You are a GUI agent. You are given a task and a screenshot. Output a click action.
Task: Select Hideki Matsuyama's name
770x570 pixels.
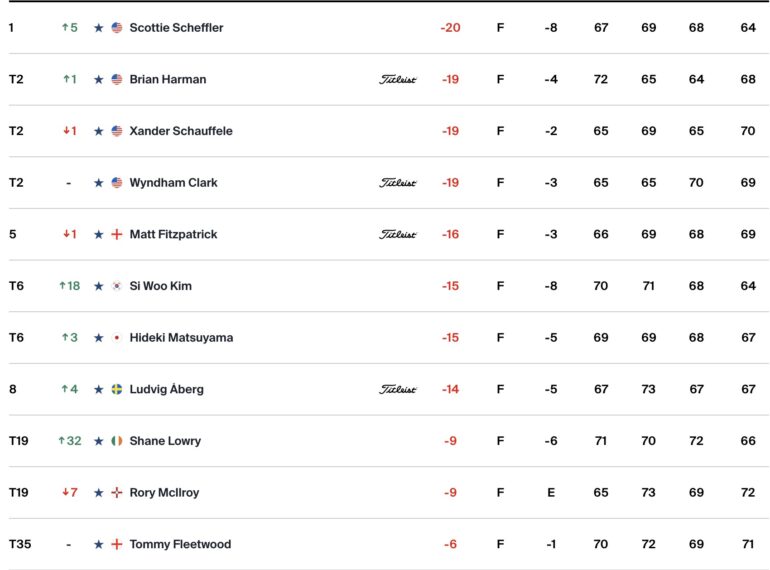181,338
